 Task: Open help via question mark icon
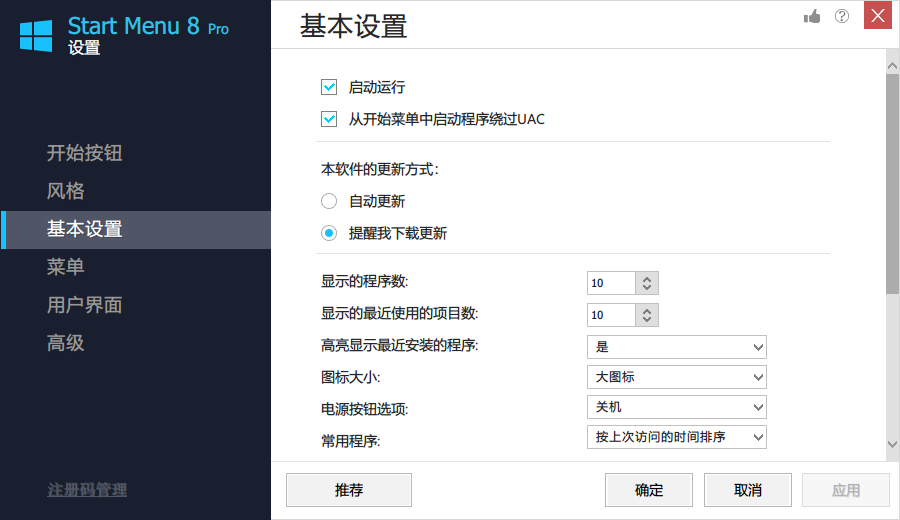tap(842, 16)
